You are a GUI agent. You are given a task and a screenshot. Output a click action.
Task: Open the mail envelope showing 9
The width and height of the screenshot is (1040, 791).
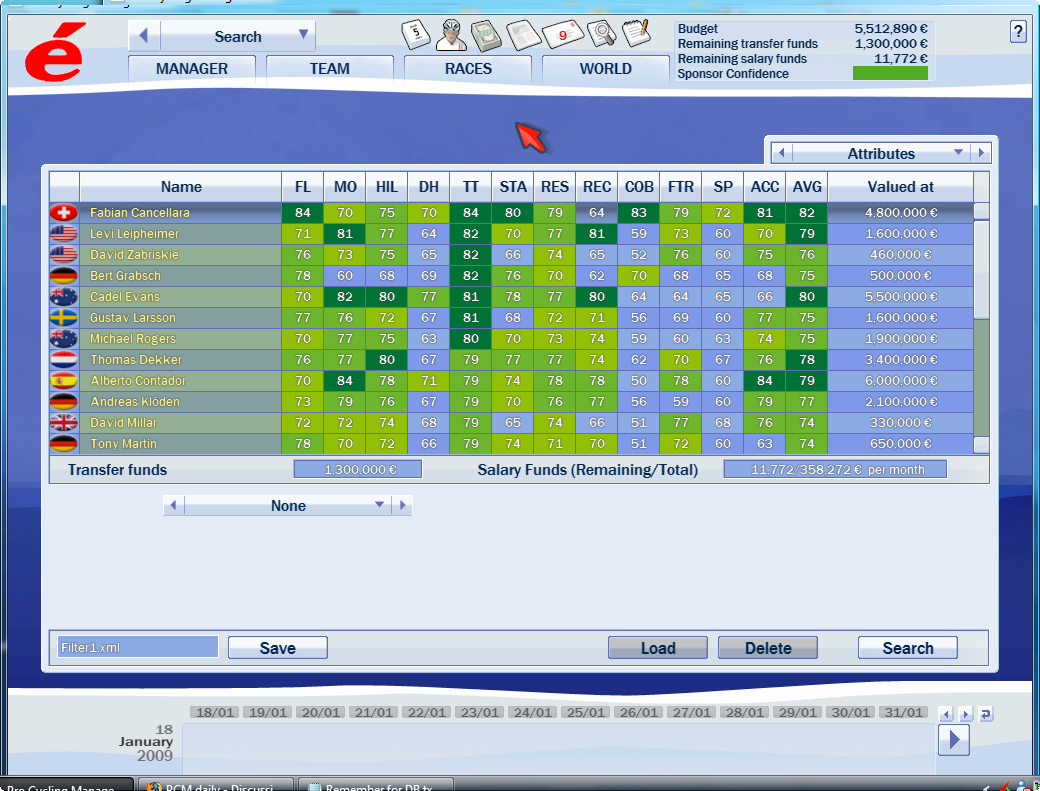point(562,35)
